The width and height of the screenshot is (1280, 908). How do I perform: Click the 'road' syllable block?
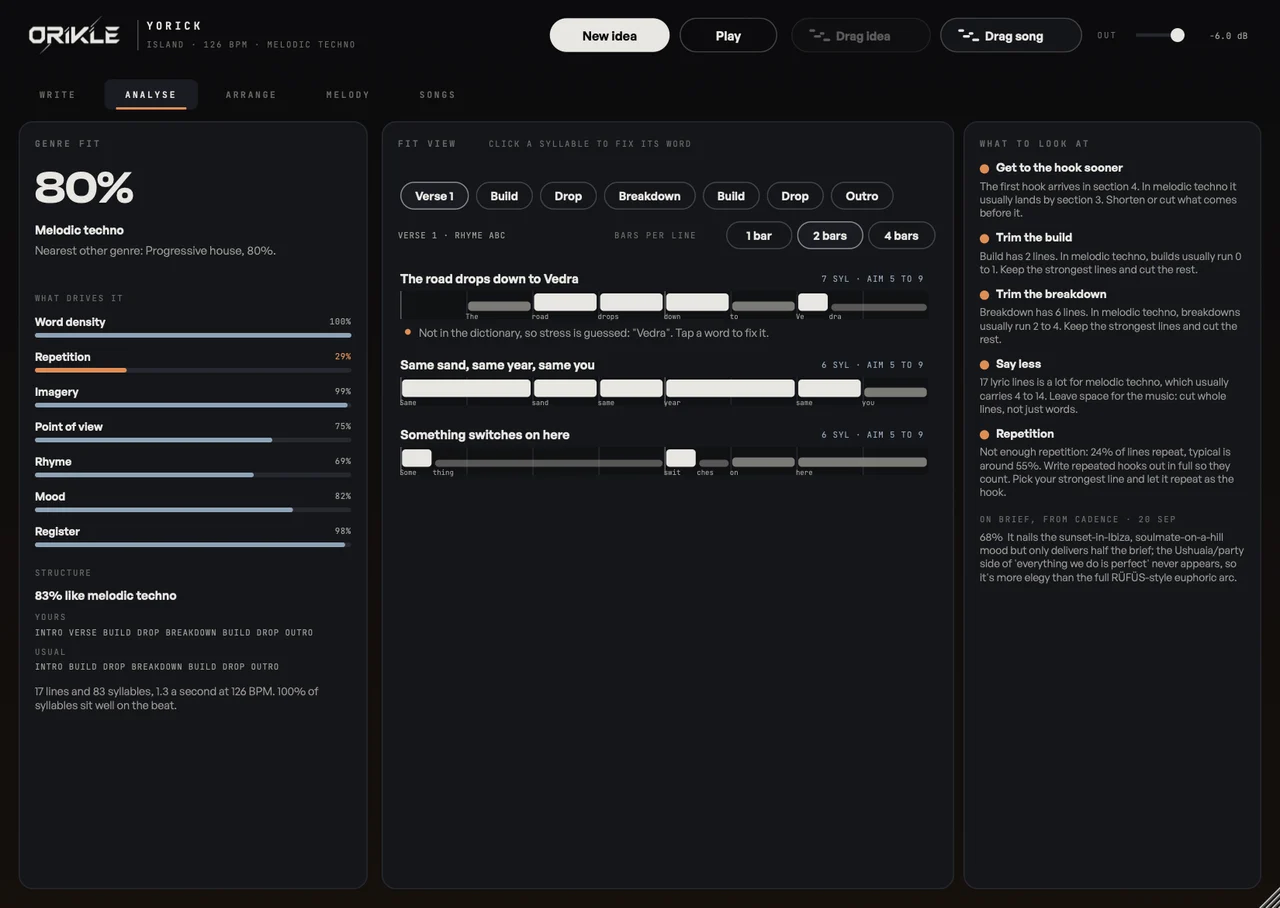point(565,302)
